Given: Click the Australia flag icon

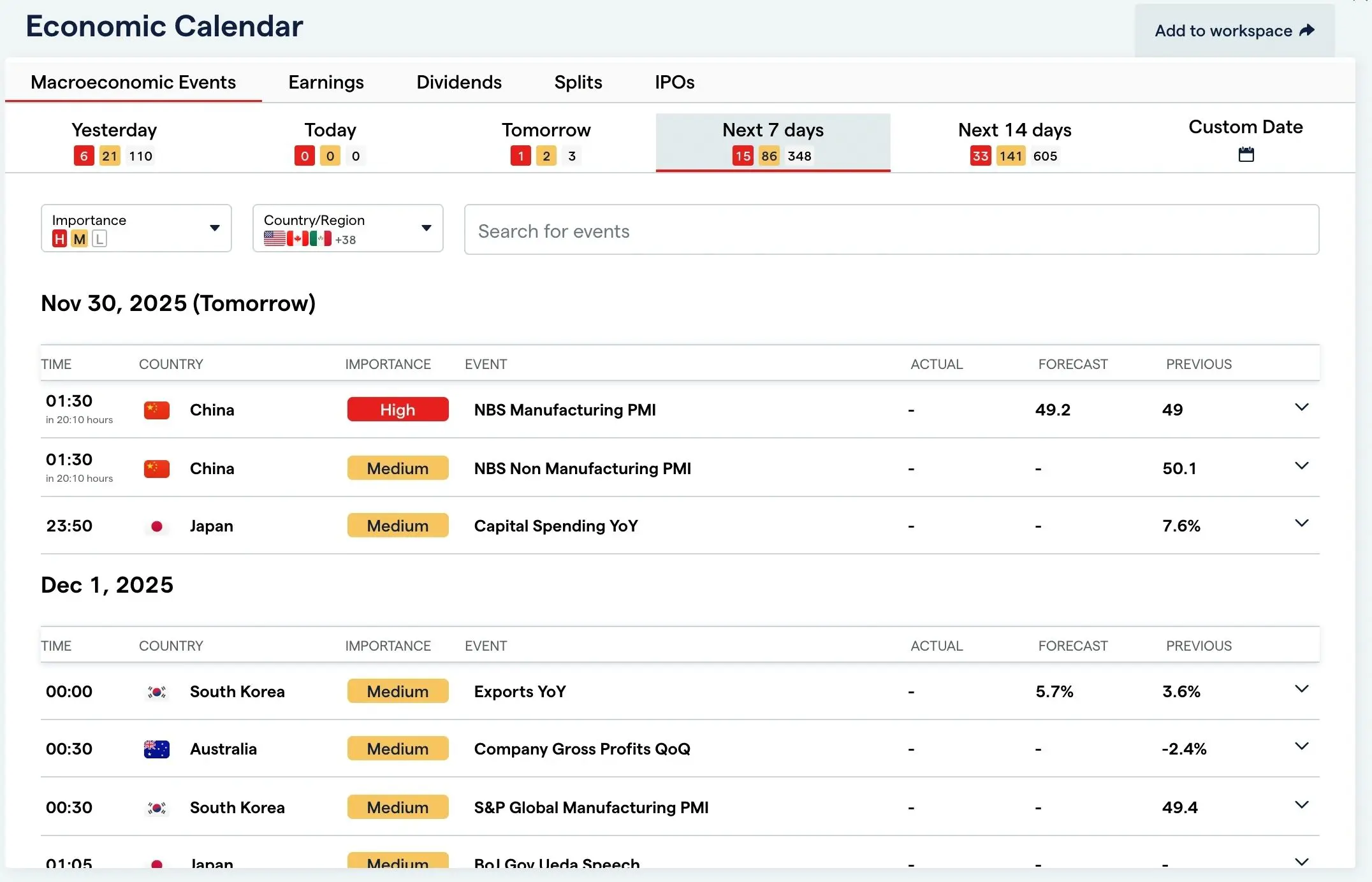Looking at the screenshot, I should (x=157, y=749).
